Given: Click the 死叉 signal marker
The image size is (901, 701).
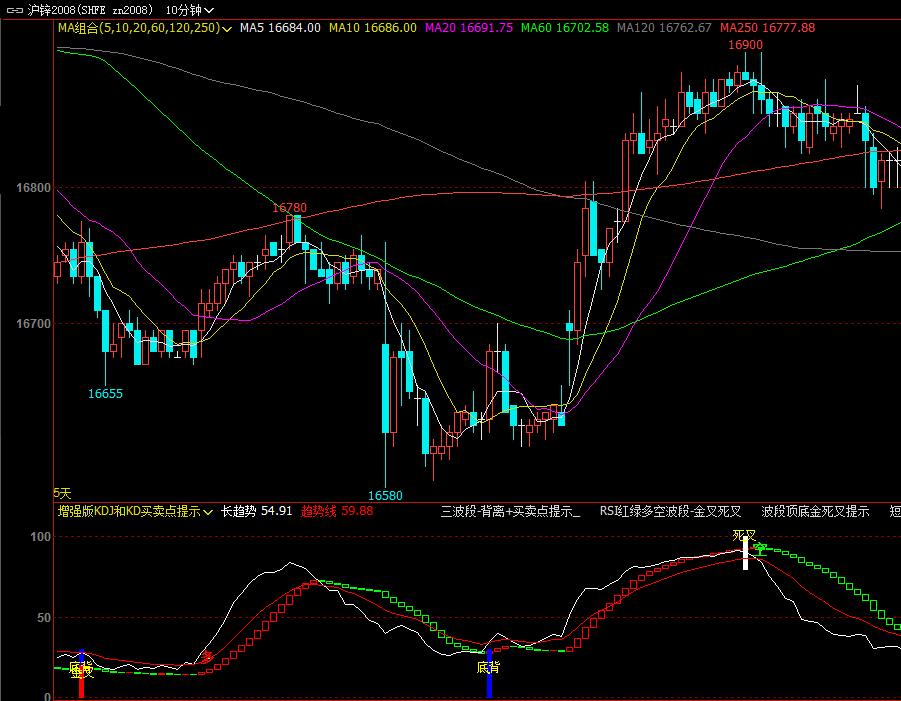Looking at the screenshot, I should click(744, 536).
